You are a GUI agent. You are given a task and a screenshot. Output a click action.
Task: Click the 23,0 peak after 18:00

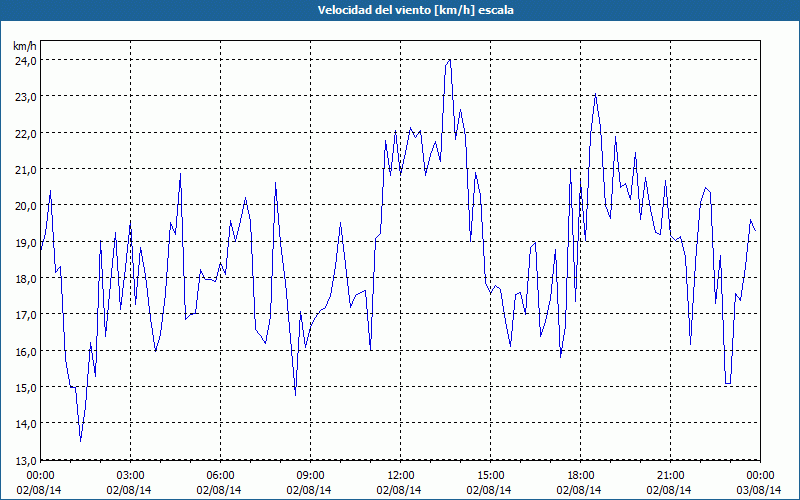595,94
